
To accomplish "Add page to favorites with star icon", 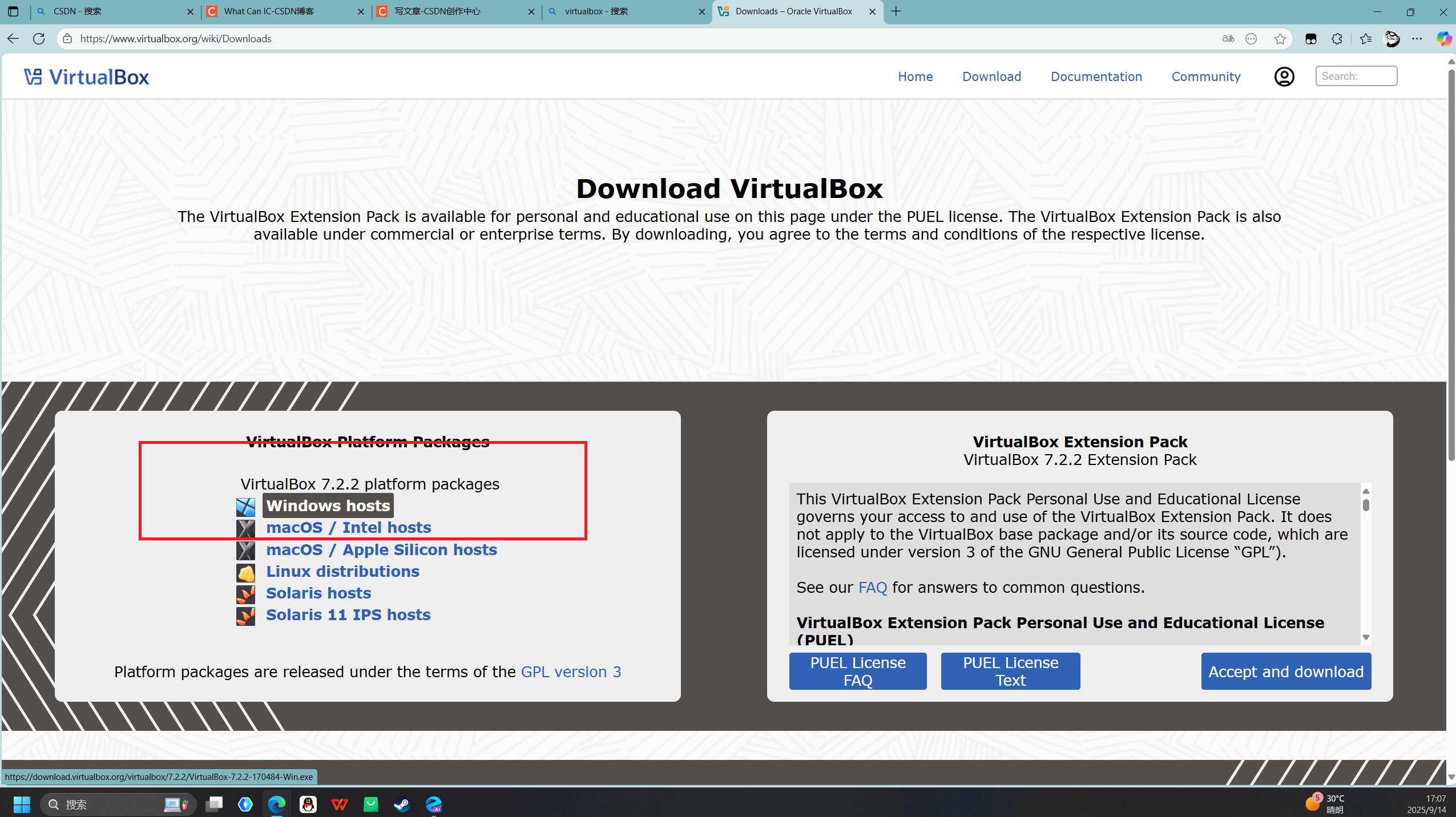I will tap(1280, 39).
